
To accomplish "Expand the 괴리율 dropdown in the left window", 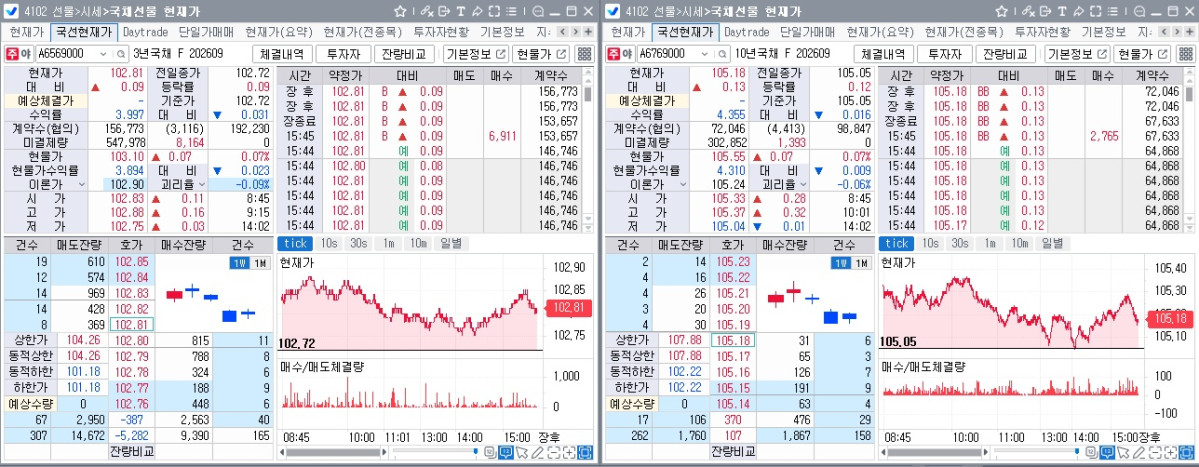I will point(202,184).
